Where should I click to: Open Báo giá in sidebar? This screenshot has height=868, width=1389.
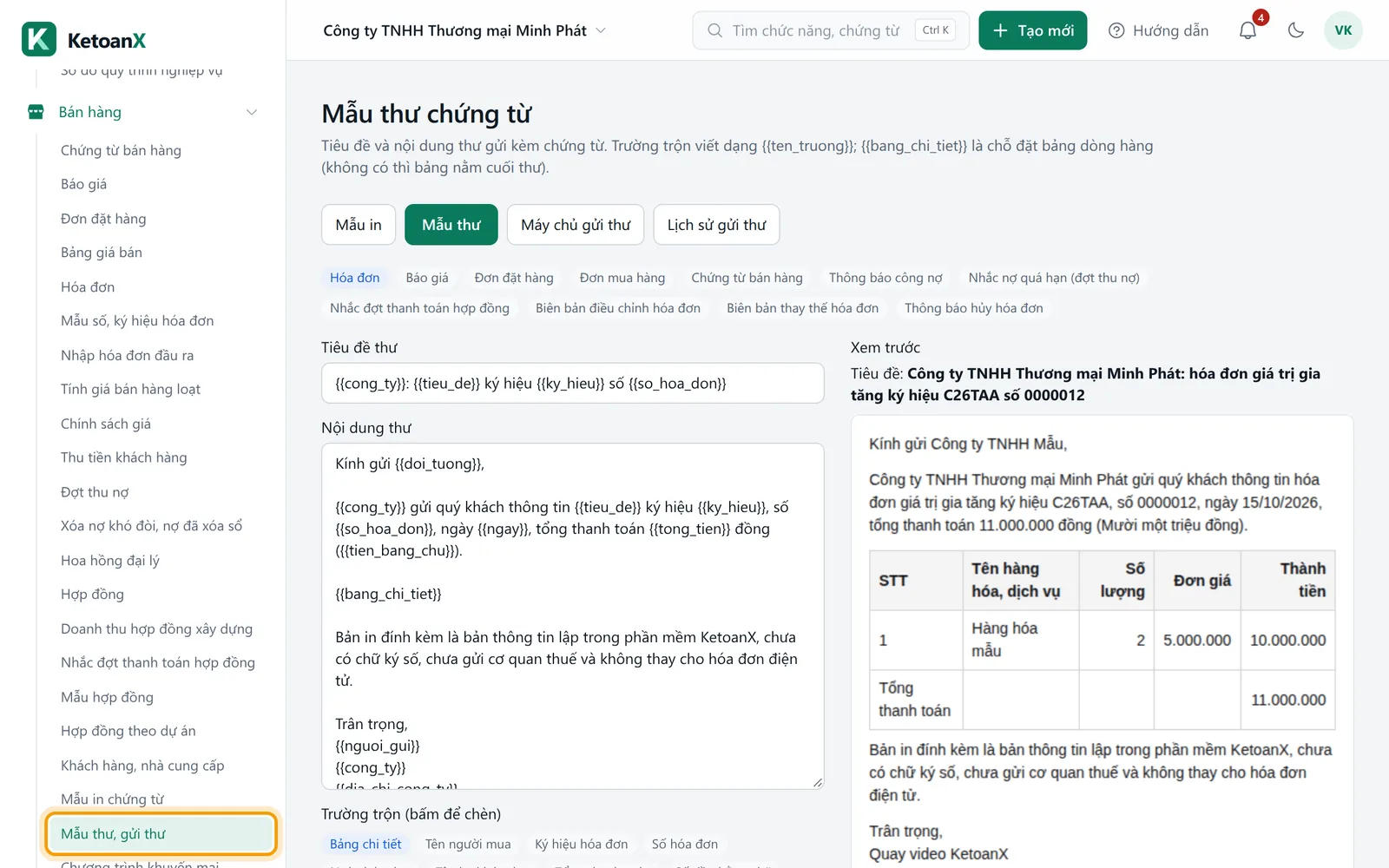coord(84,184)
